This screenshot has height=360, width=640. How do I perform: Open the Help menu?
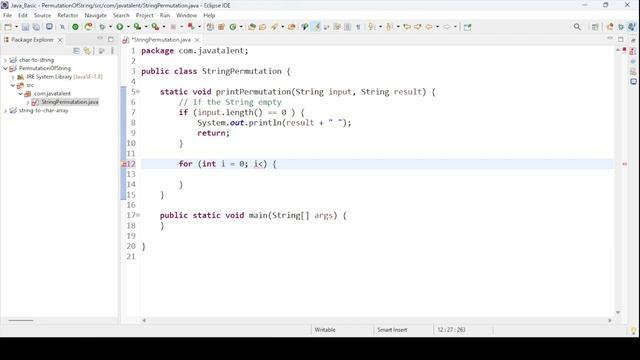209,16
